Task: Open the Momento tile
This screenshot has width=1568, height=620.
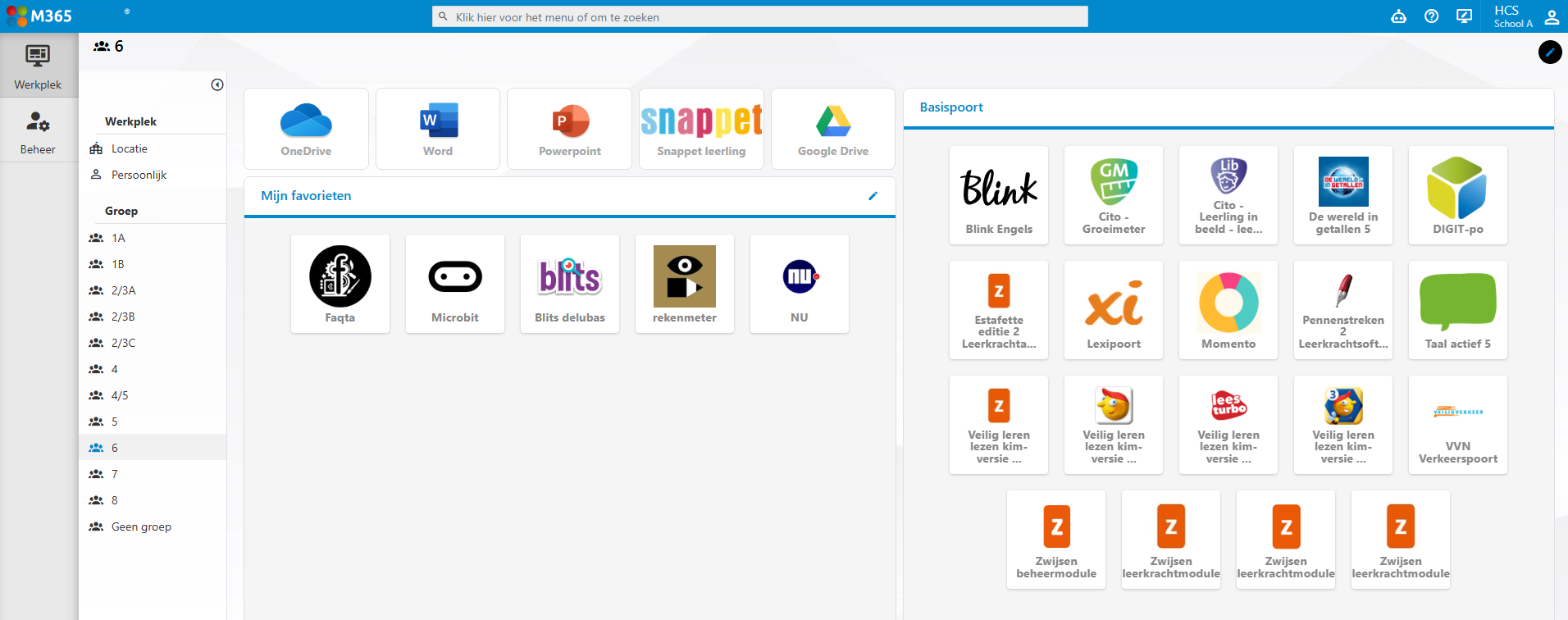Action: pos(1228,310)
